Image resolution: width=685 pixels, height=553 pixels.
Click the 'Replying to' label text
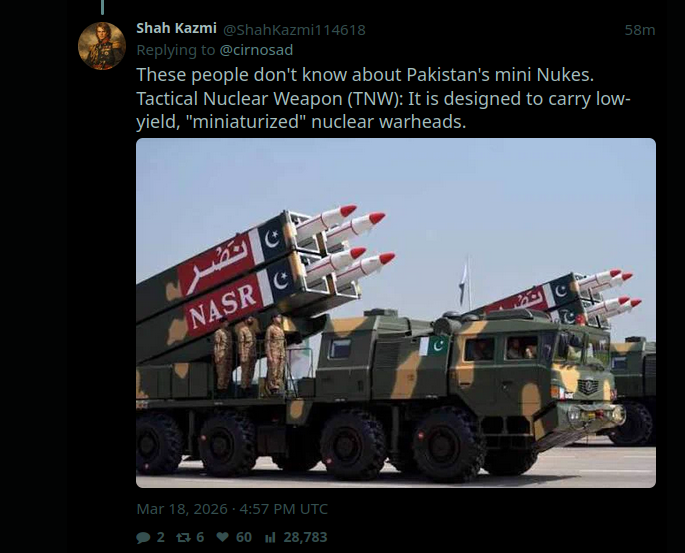(x=176, y=50)
